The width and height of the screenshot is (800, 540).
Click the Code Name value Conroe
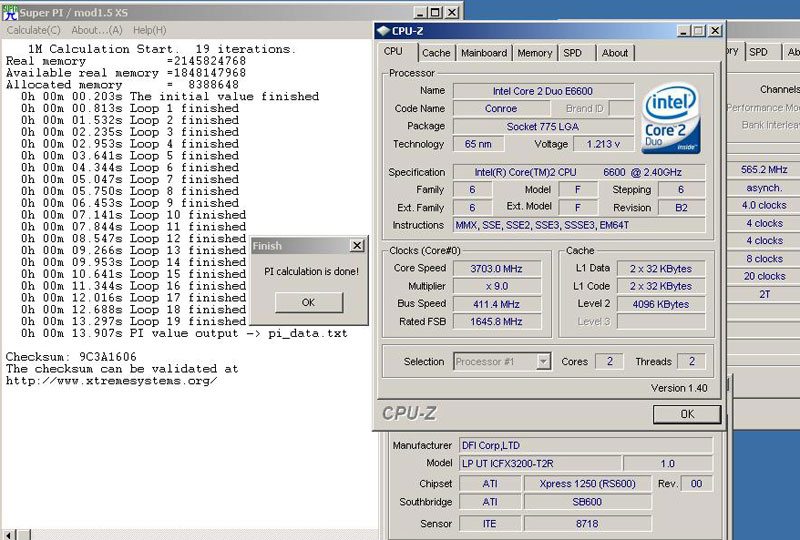501,109
